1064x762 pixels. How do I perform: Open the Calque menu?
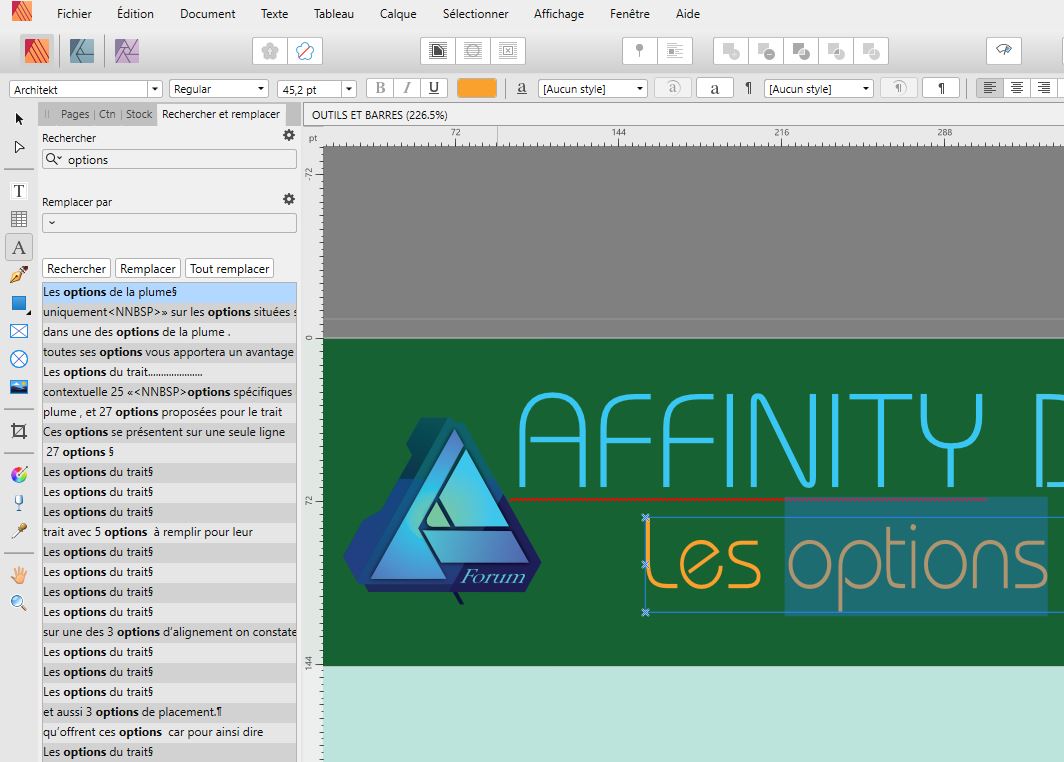(398, 14)
